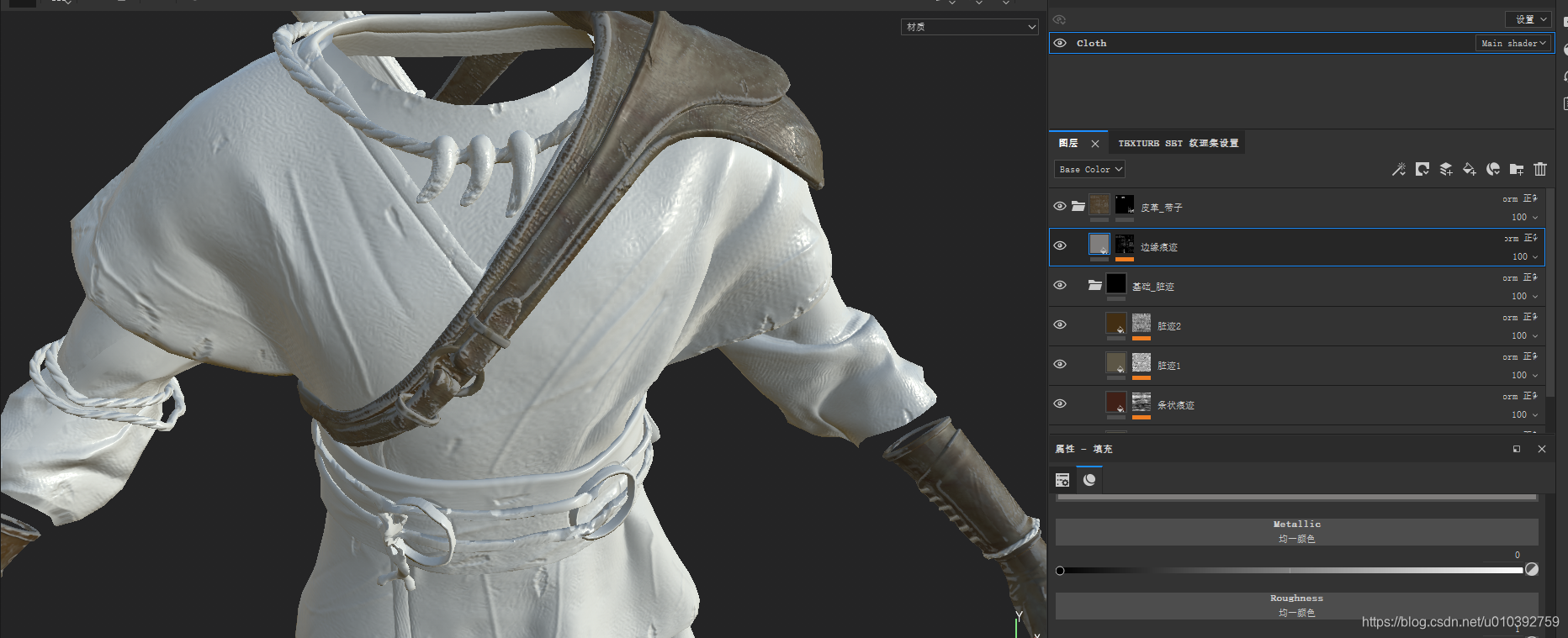Image resolution: width=1568 pixels, height=638 pixels.
Task: Switch to TEXTURE SET 纹理集设置 tab
Action: pos(1178,144)
